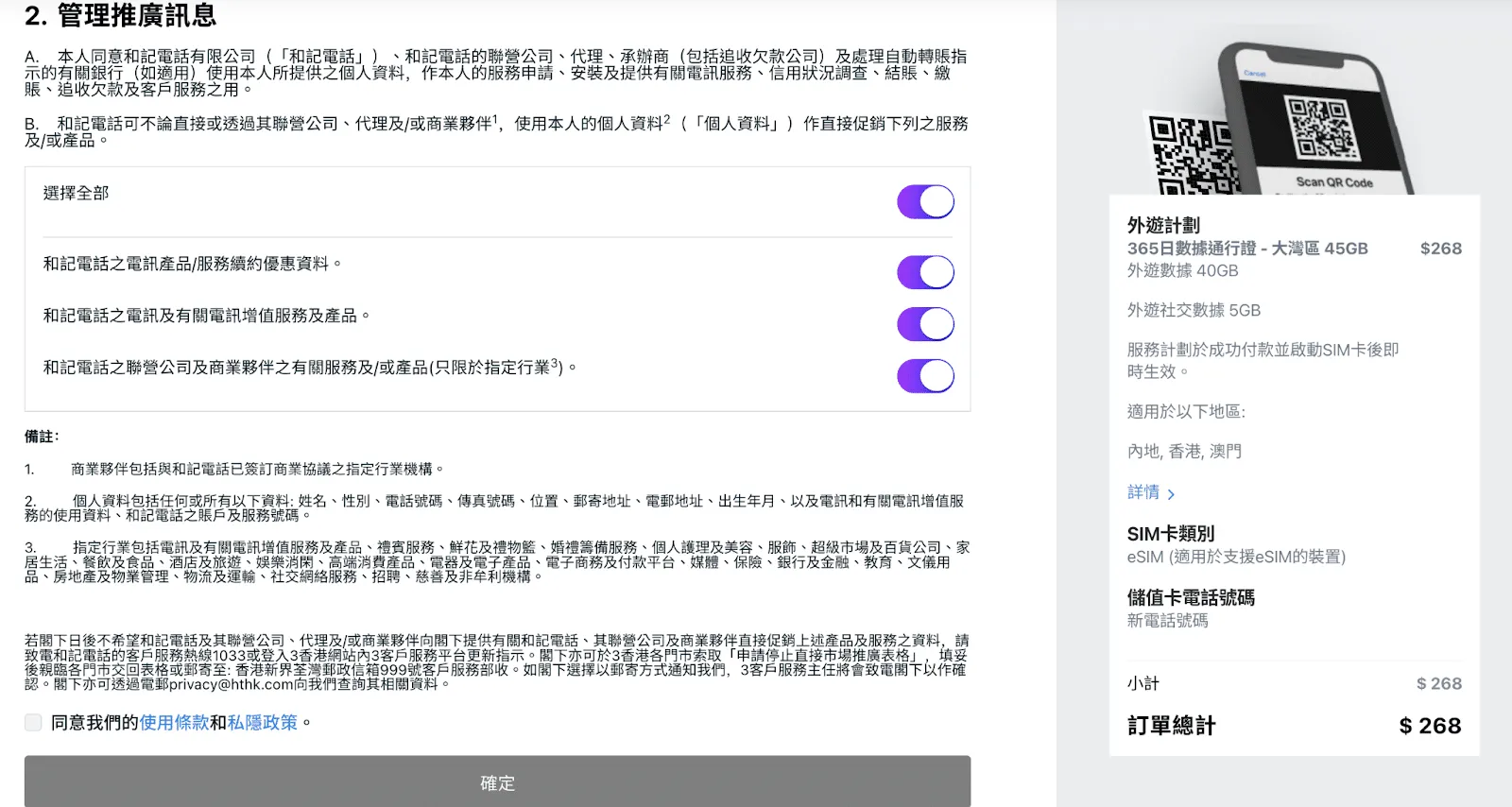Open the 詳情 plan details link
1512x807 pixels.
(x=1143, y=492)
